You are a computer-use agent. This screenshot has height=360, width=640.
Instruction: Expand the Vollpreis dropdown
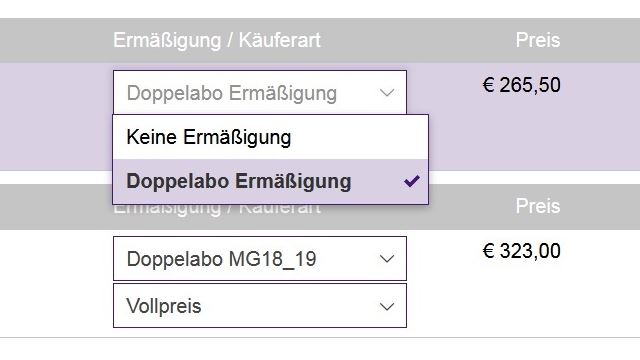pyautogui.click(x=260, y=306)
